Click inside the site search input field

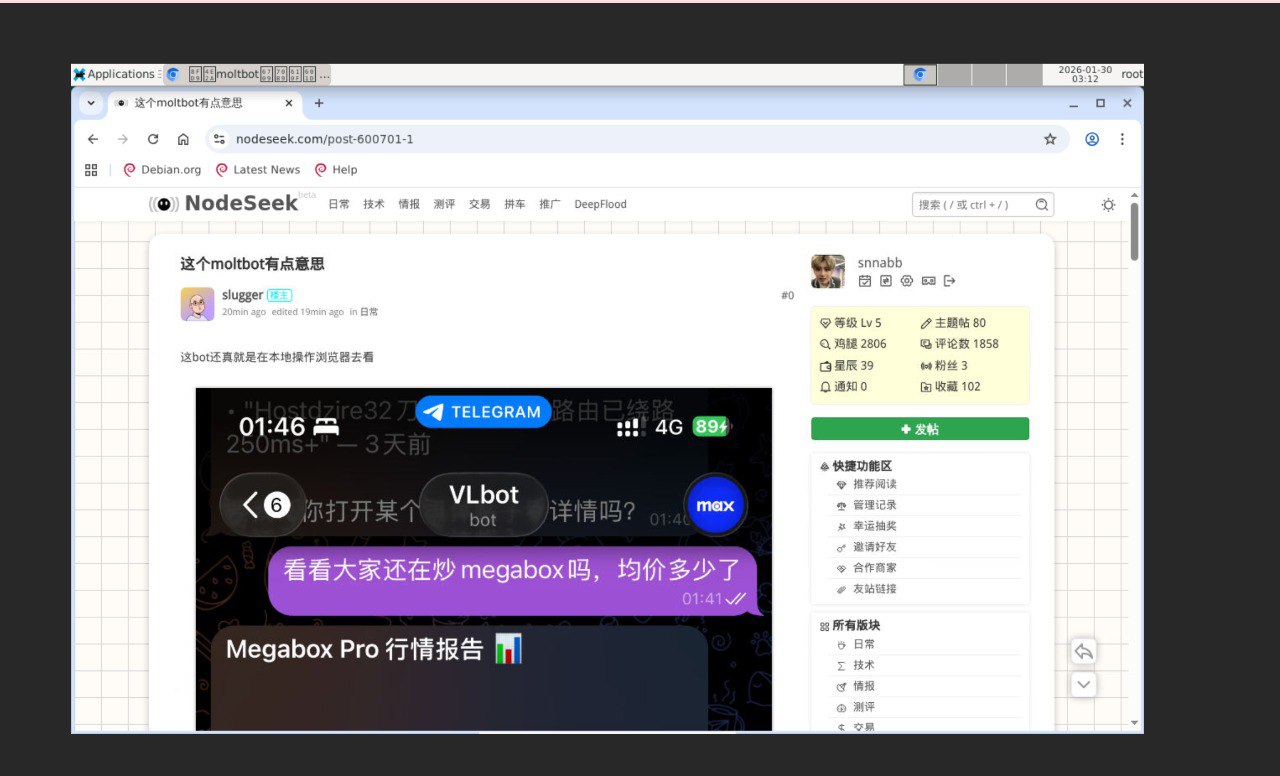[x=970, y=205]
